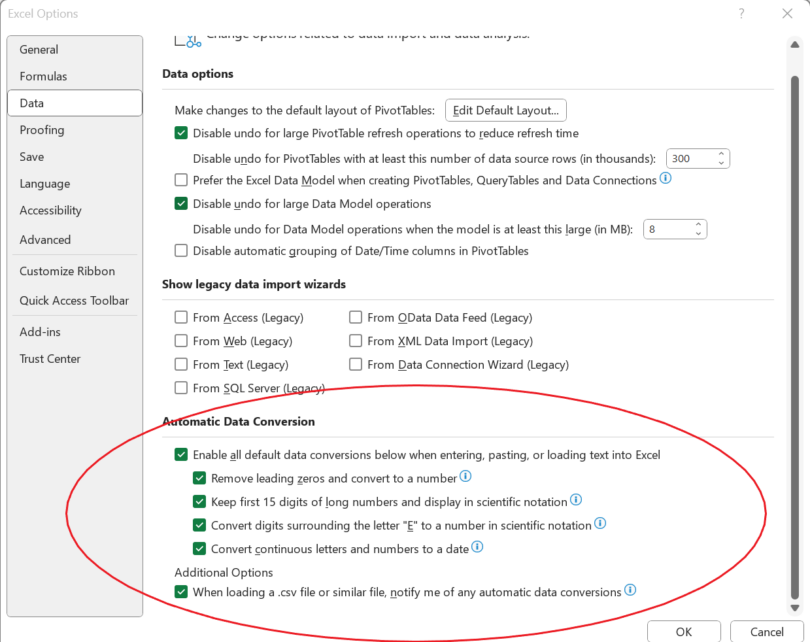
Task: Enable Prefer the Excel Data Model option
Action: click(x=180, y=181)
